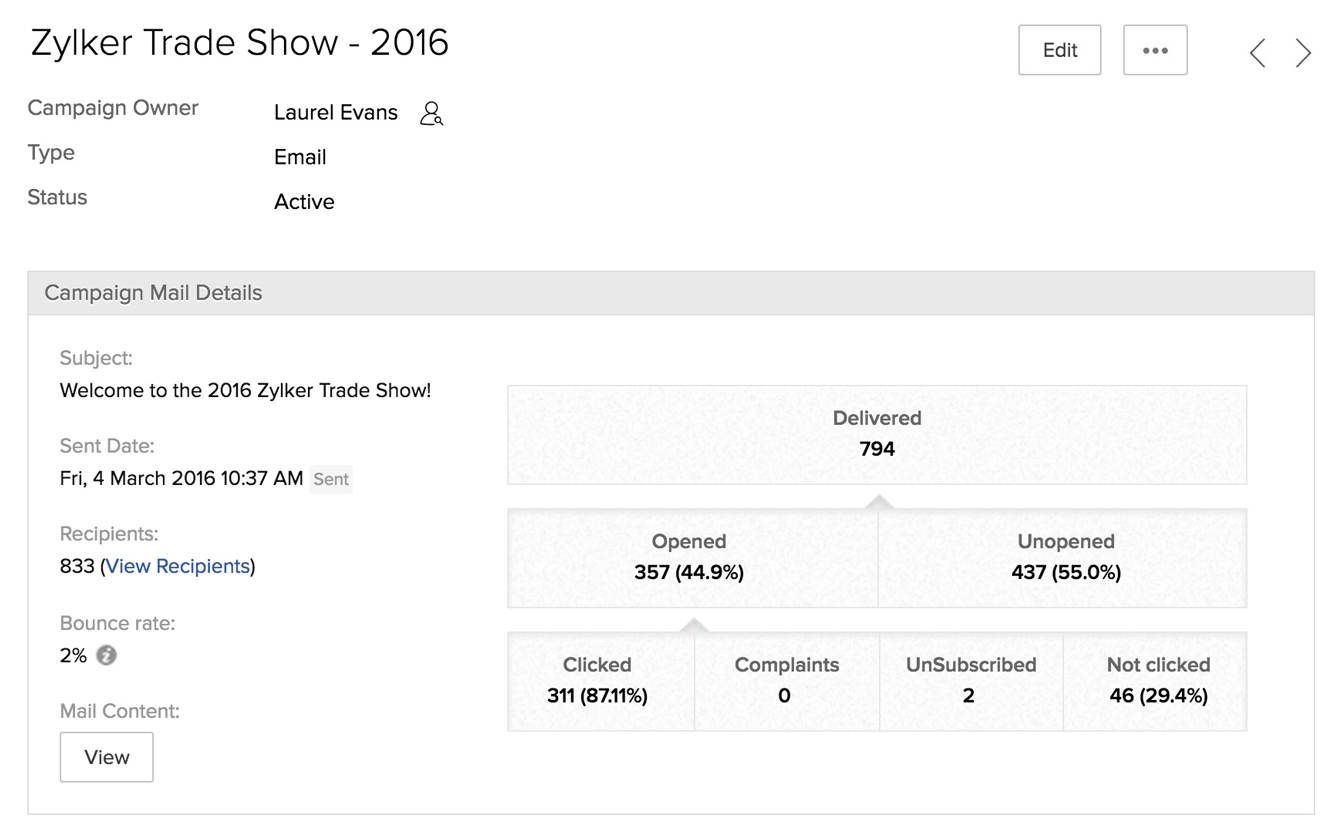The width and height of the screenshot is (1343, 838).
Task: Click View button under Mail Content
Action: click(x=107, y=757)
